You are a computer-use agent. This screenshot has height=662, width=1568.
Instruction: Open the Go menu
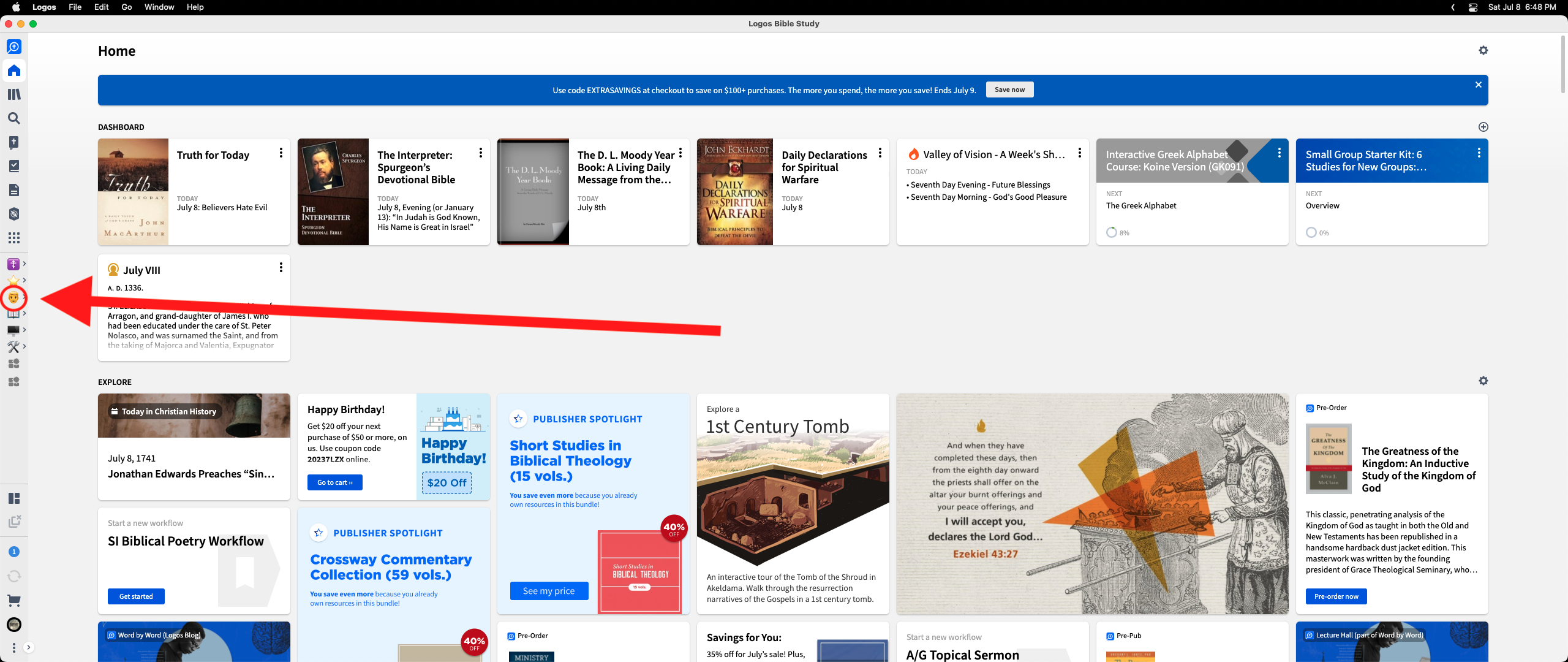pyautogui.click(x=127, y=7)
